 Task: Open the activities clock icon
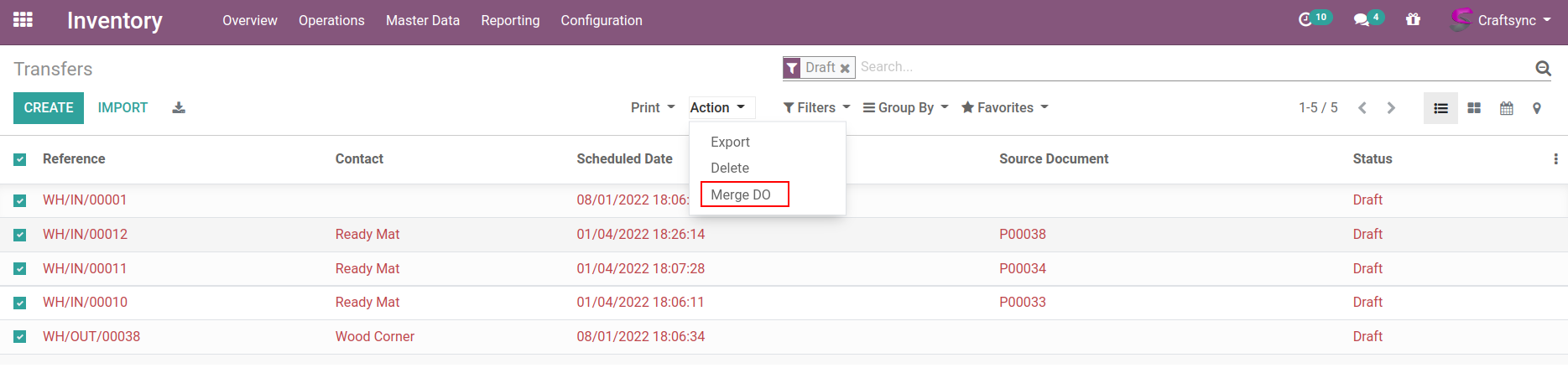pos(1305,19)
